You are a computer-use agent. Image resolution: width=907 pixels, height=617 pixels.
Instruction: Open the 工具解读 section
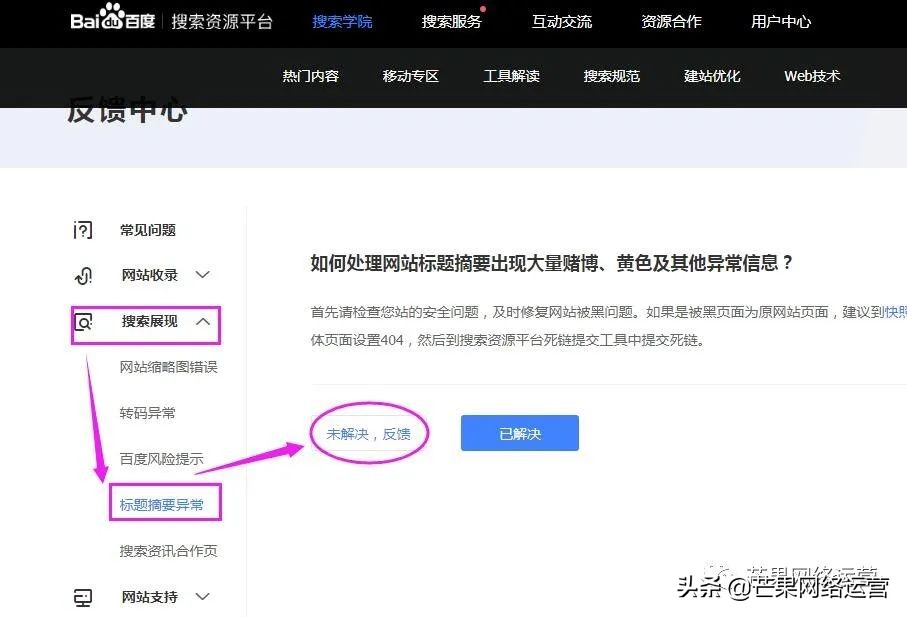click(x=511, y=76)
